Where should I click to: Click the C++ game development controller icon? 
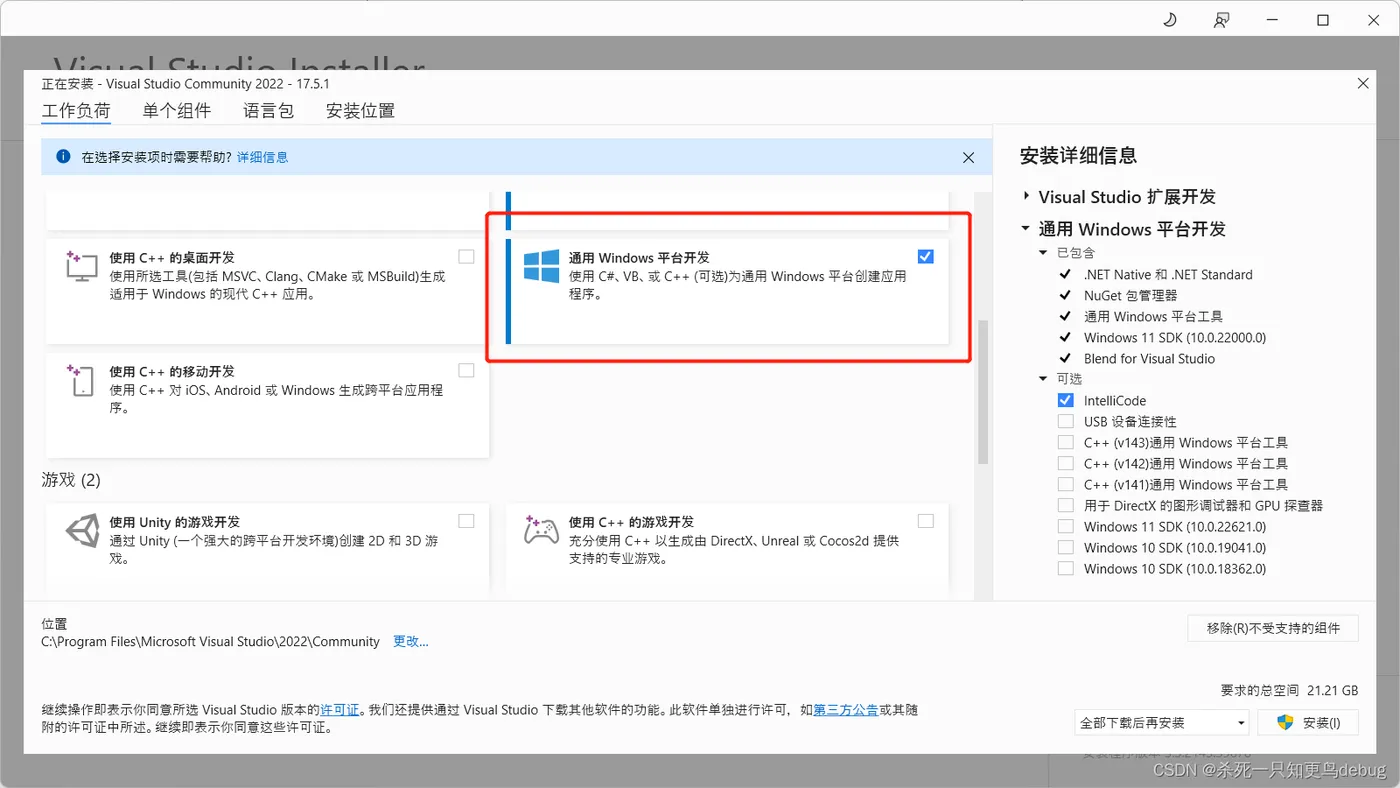(x=541, y=530)
